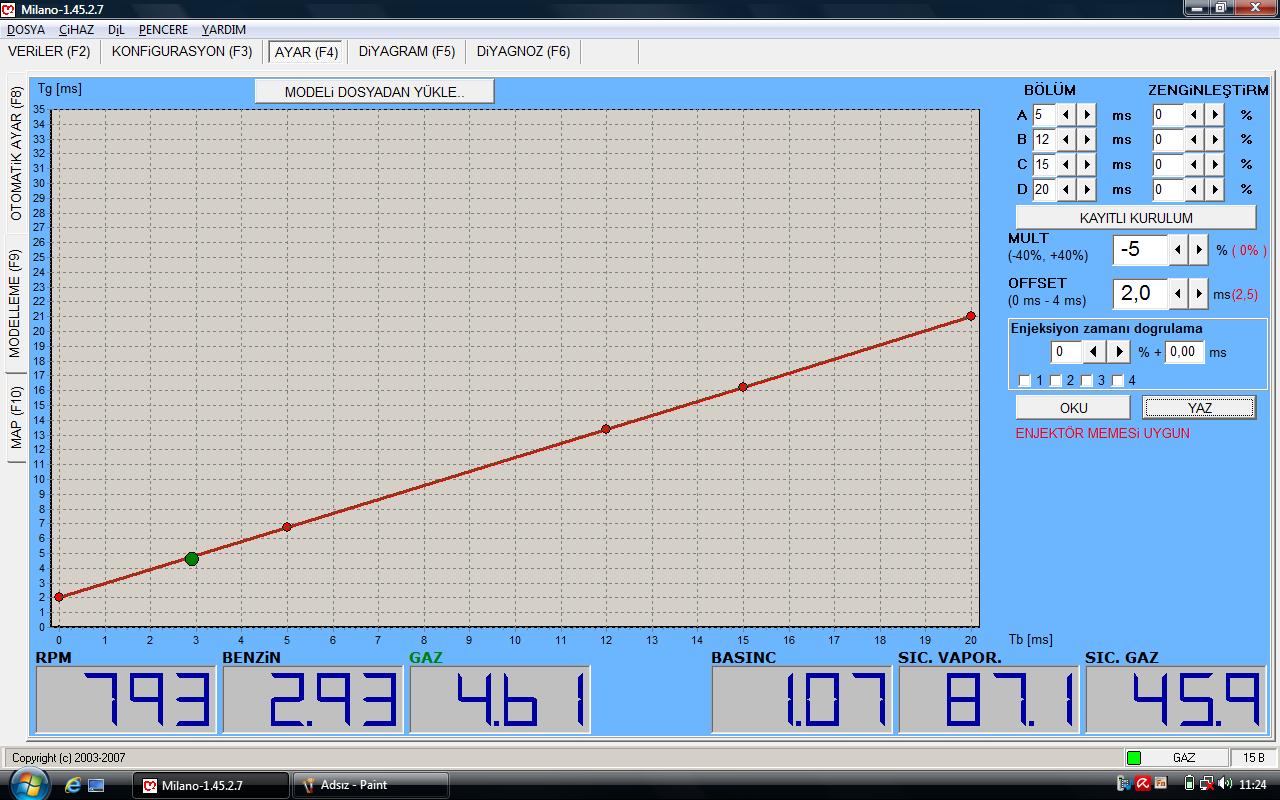
Task: Click KAYITLI KURULUM button
Action: pos(1136,217)
